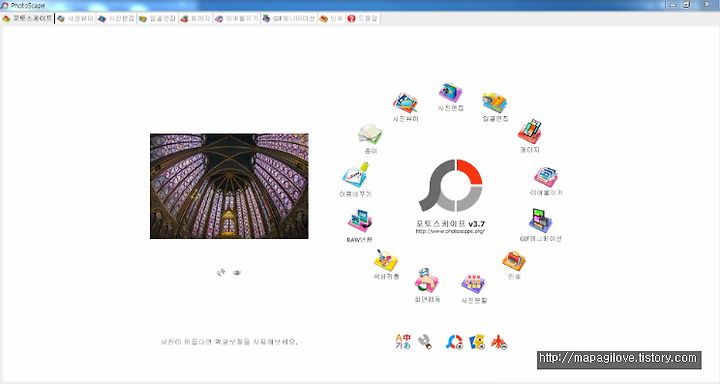Open the 이어붙이기 combine icon in the circle

[x=546, y=177]
